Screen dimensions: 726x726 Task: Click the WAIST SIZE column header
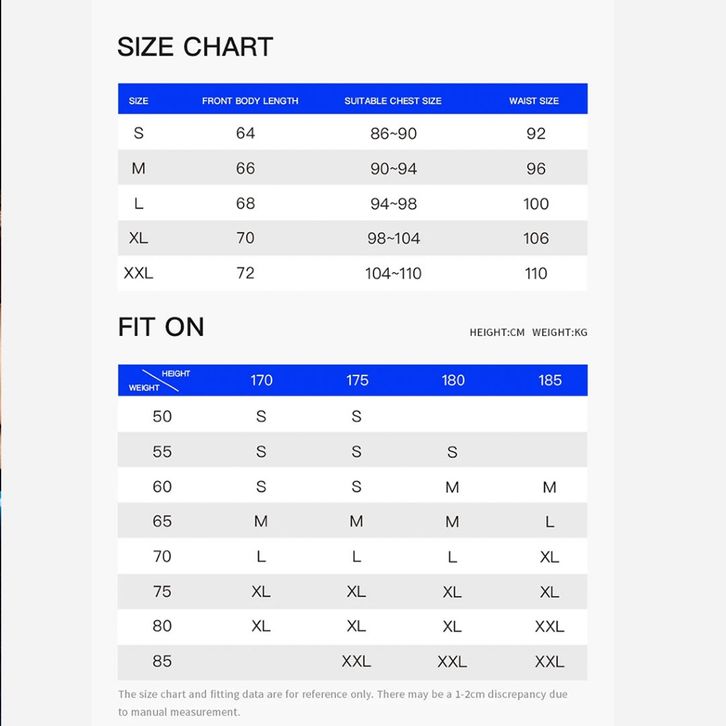534,101
